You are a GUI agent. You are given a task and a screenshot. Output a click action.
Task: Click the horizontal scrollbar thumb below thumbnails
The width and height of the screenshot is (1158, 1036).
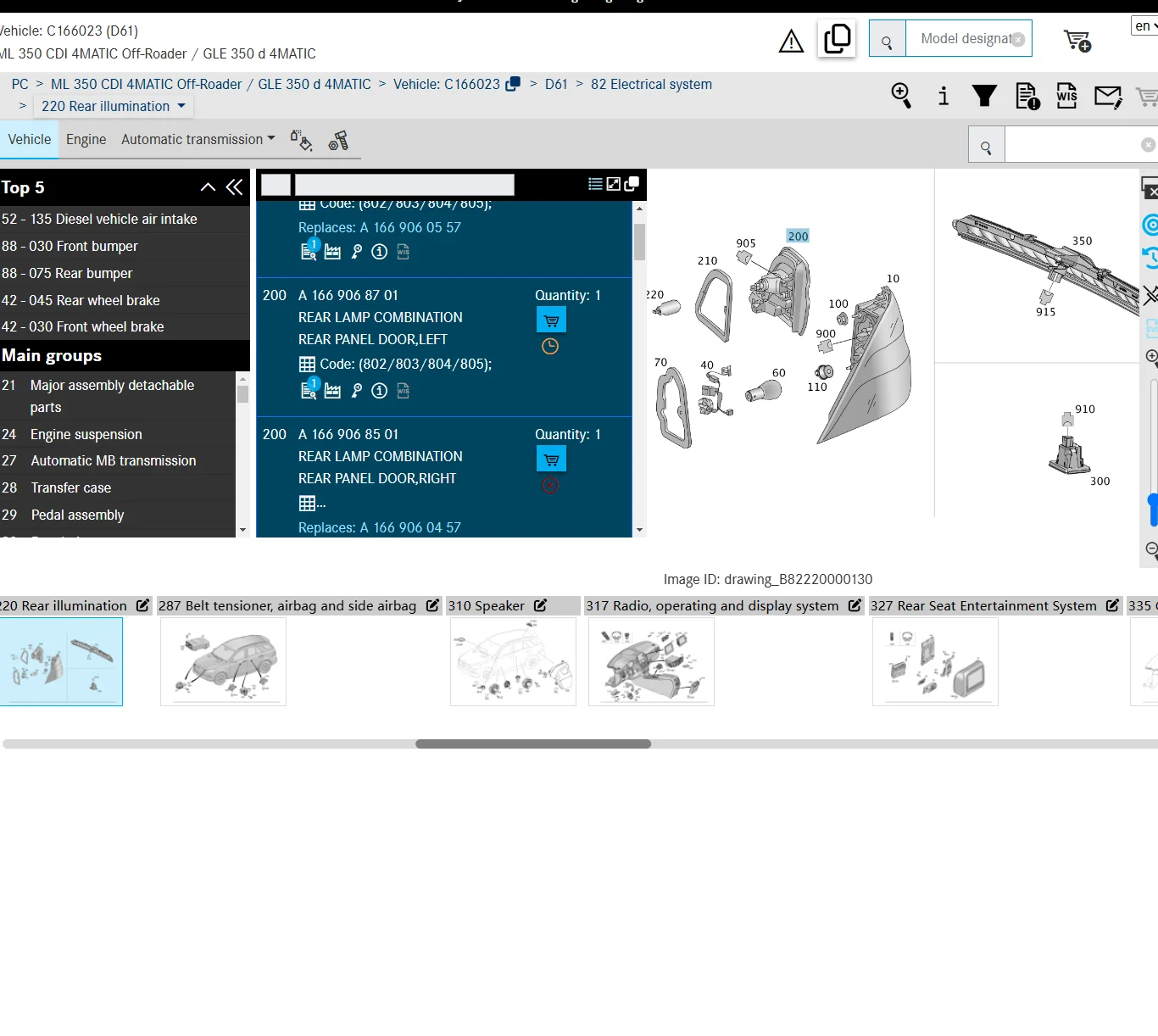pos(533,744)
